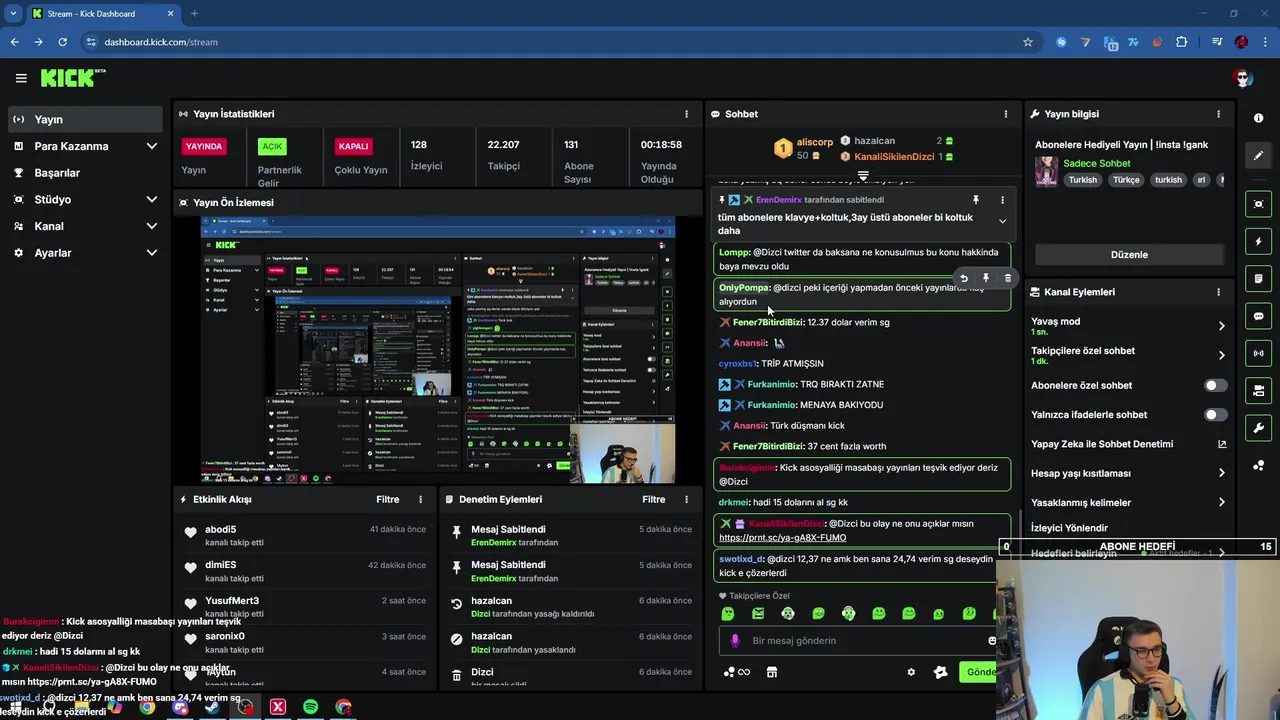Click the broadcast signal icon in right rail
The height and width of the screenshot is (720, 1280).
pos(1258,353)
